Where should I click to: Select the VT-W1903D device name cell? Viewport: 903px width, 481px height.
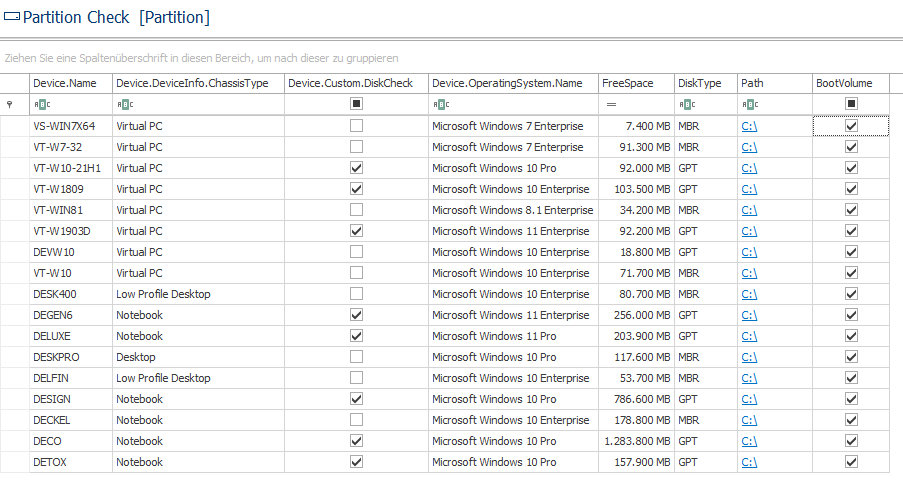(71, 231)
